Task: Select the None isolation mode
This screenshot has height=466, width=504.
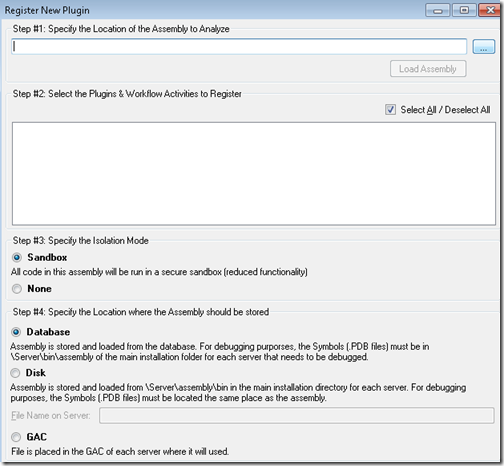Action: point(17,289)
